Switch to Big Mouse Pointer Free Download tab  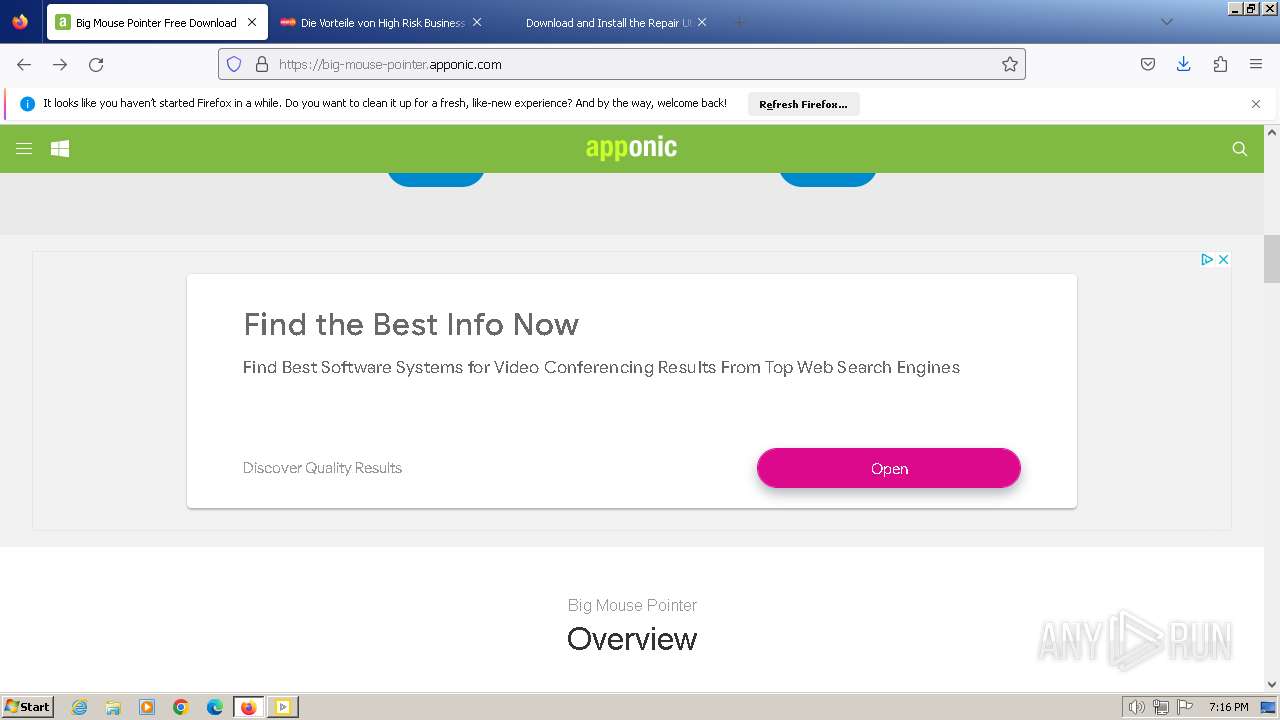tap(155, 22)
